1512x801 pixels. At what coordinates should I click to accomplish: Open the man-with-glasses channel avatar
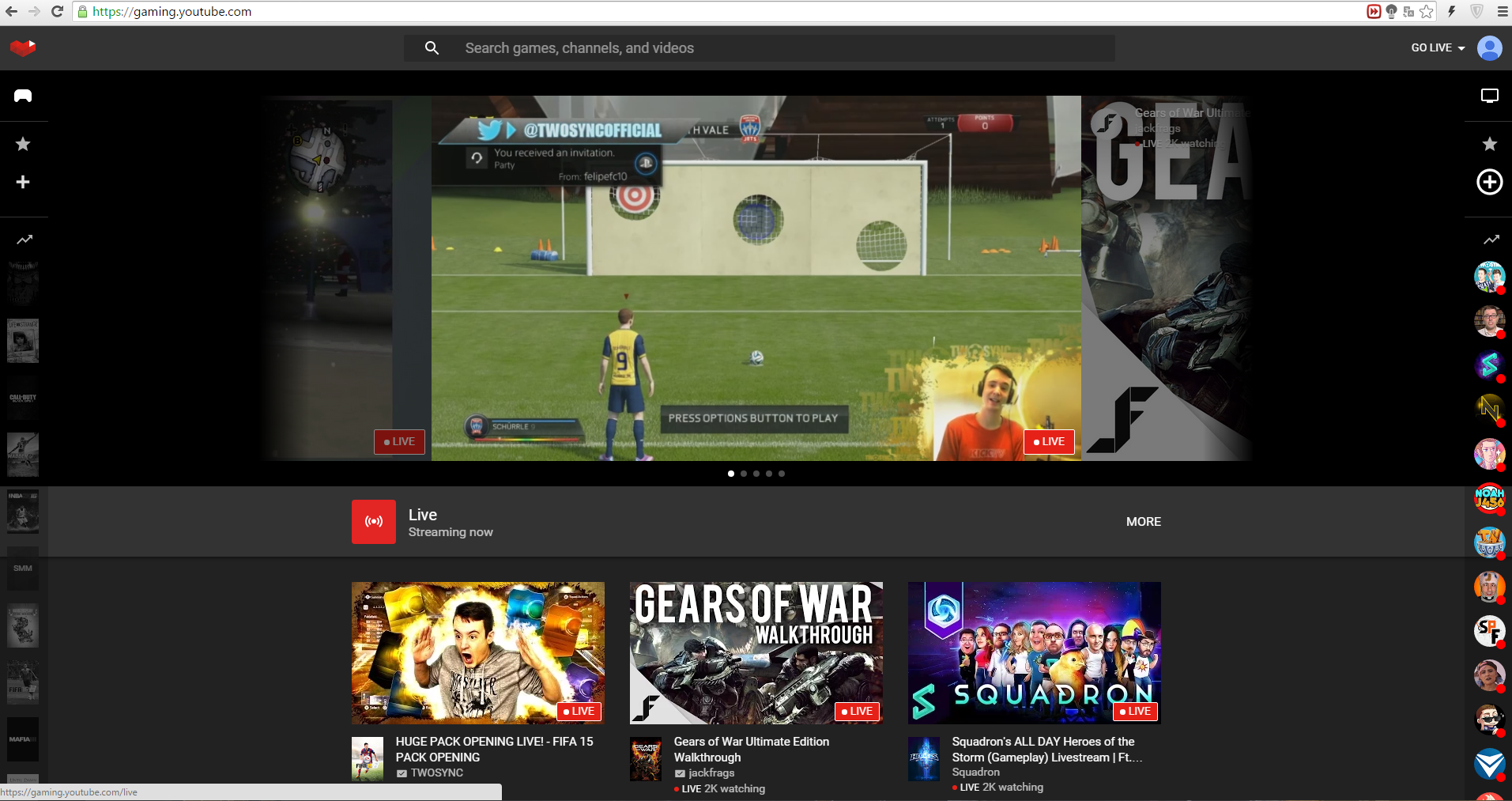click(1489, 321)
